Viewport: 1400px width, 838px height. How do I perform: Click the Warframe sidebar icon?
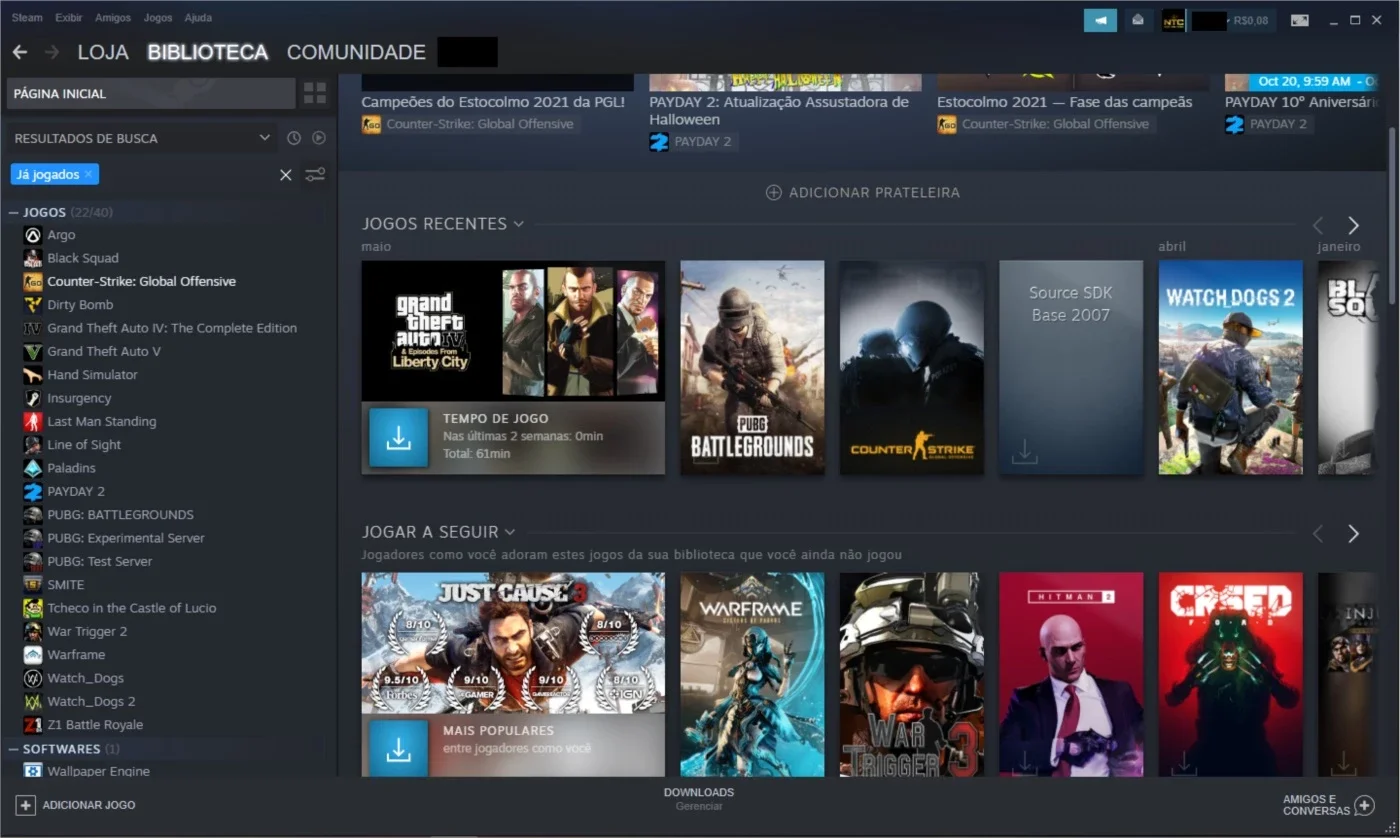pos(33,655)
